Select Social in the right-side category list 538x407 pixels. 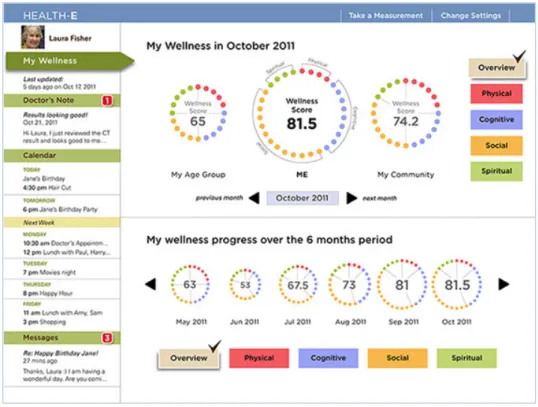tap(496, 146)
